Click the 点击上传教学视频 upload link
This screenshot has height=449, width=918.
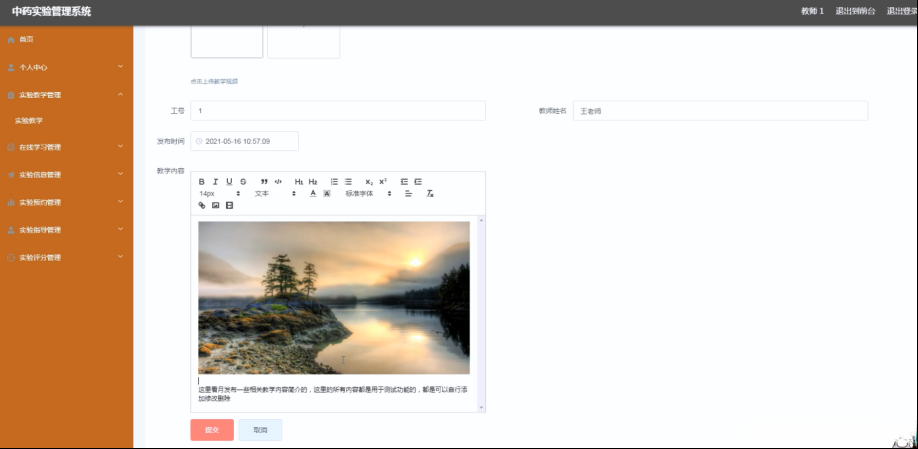(214, 81)
